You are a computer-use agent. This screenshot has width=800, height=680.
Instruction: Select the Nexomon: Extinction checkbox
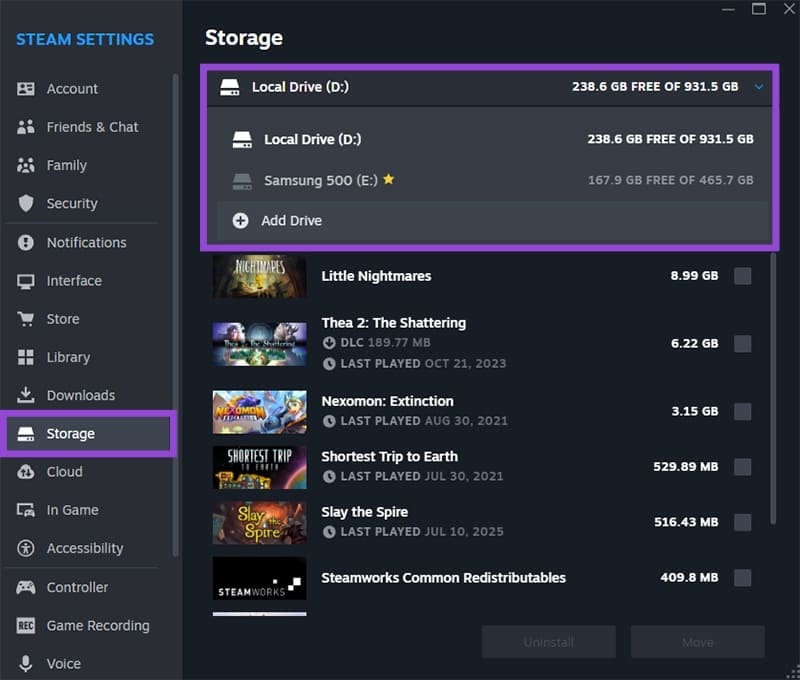click(x=742, y=411)
